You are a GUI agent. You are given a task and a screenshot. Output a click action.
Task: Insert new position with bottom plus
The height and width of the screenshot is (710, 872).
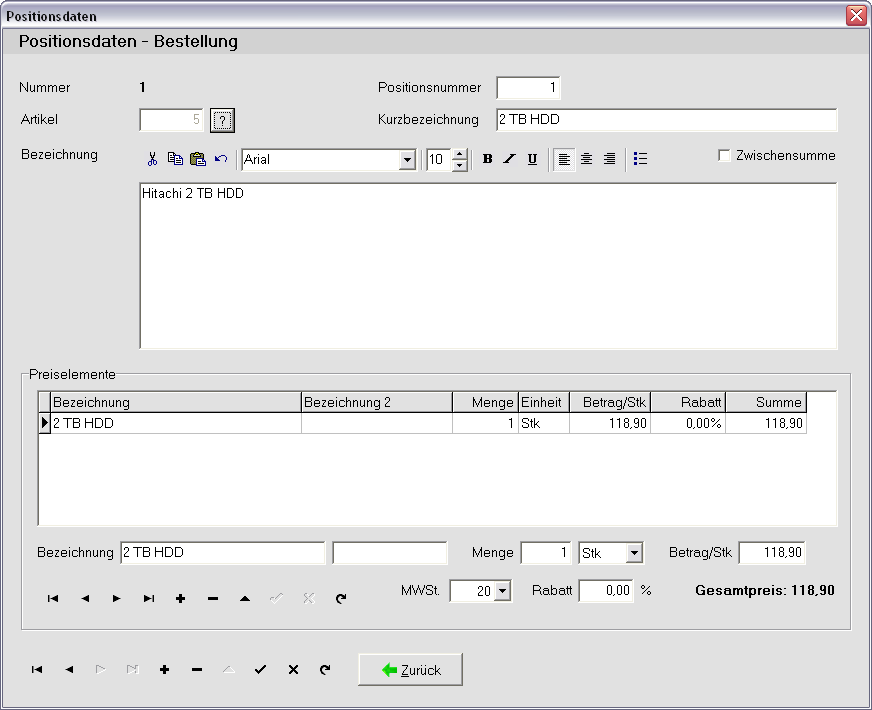[165, 669]
